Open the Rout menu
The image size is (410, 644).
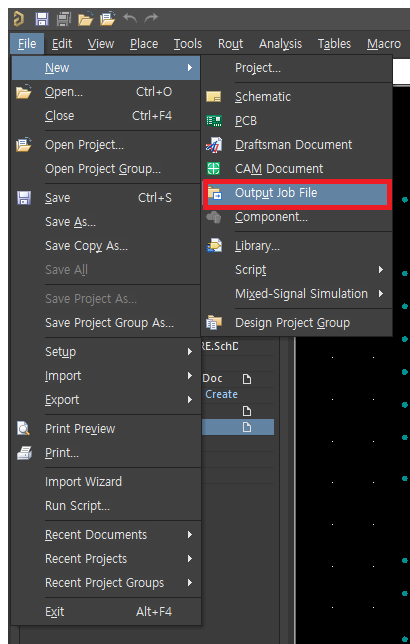230,44
